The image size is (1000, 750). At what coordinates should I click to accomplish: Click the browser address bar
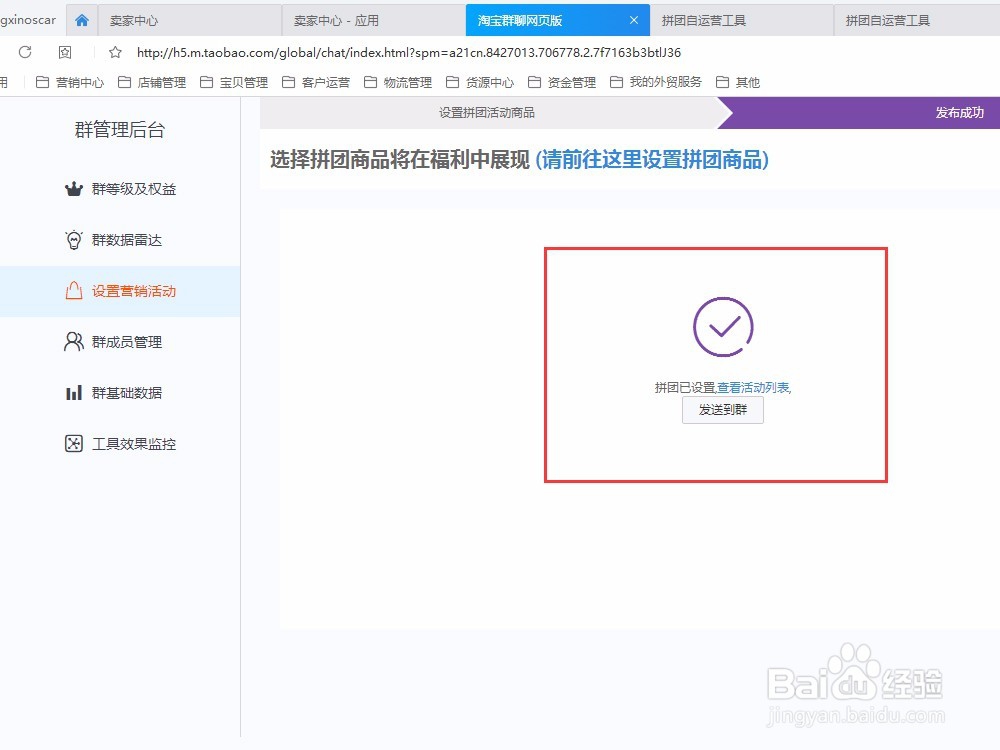[x=400, y=51]
